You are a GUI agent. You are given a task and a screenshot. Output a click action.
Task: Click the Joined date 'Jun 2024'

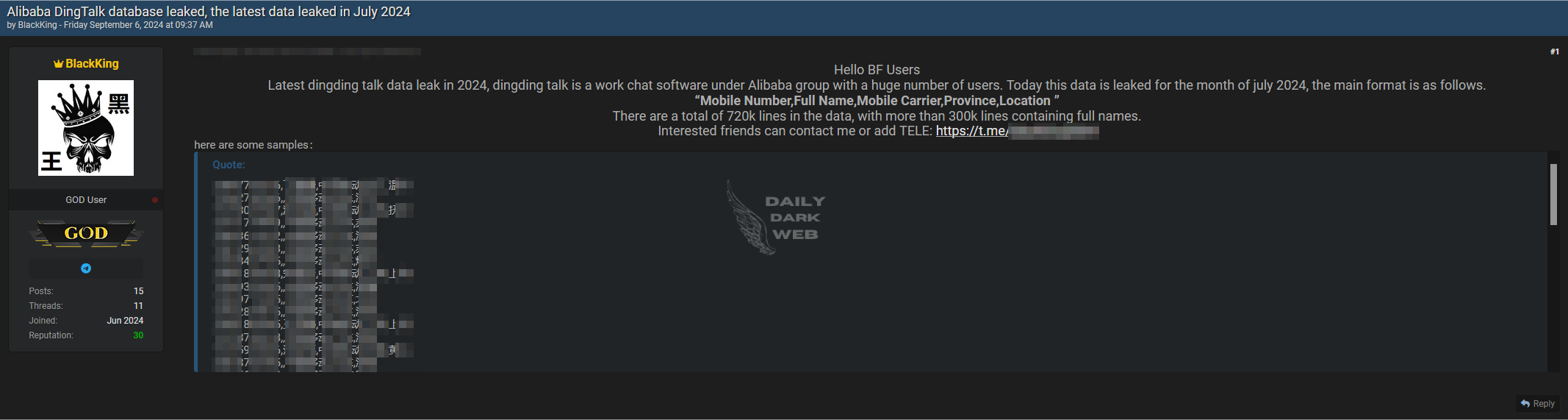point(125,321)
